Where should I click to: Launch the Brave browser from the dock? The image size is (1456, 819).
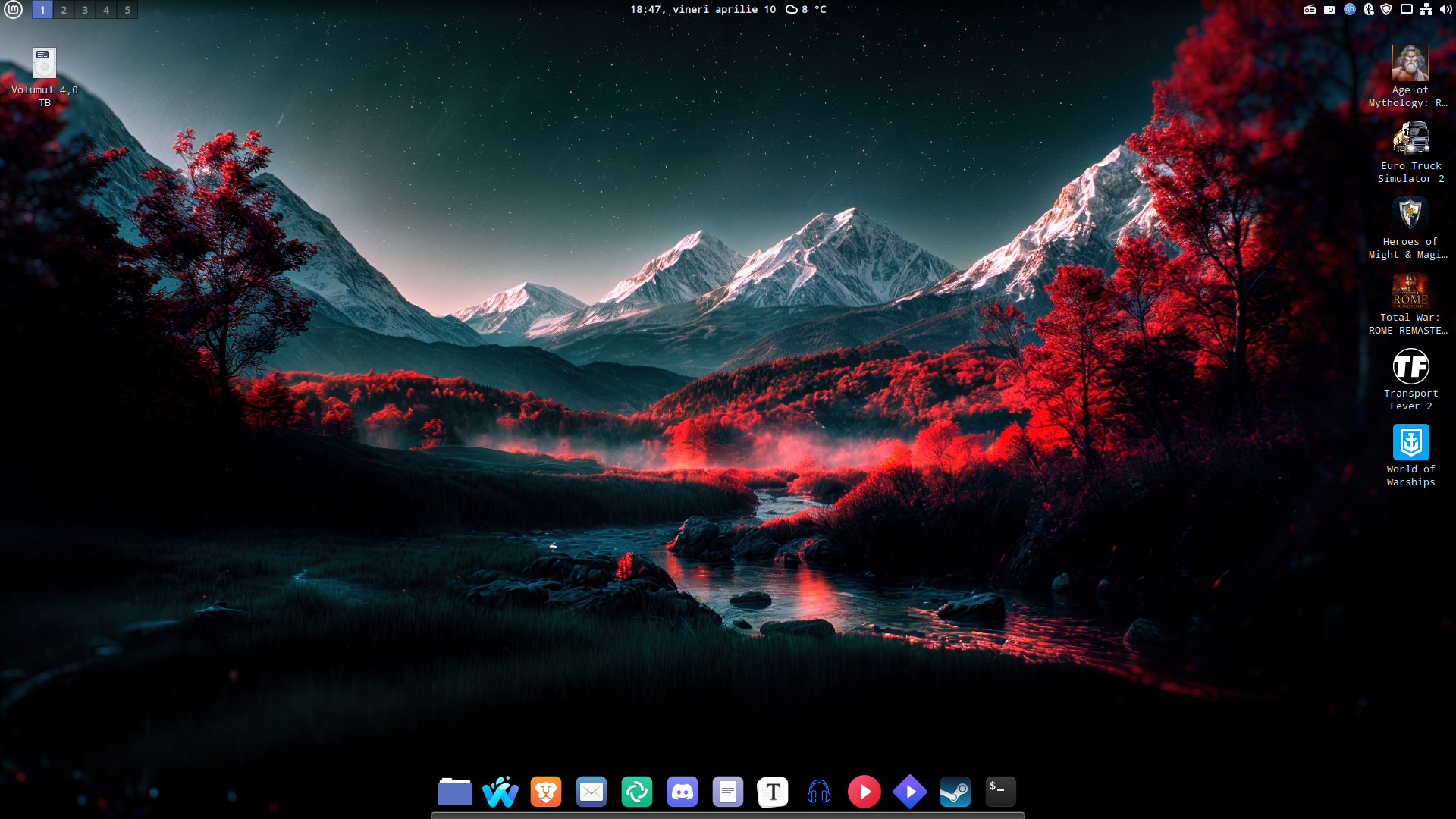coord(546,792)
